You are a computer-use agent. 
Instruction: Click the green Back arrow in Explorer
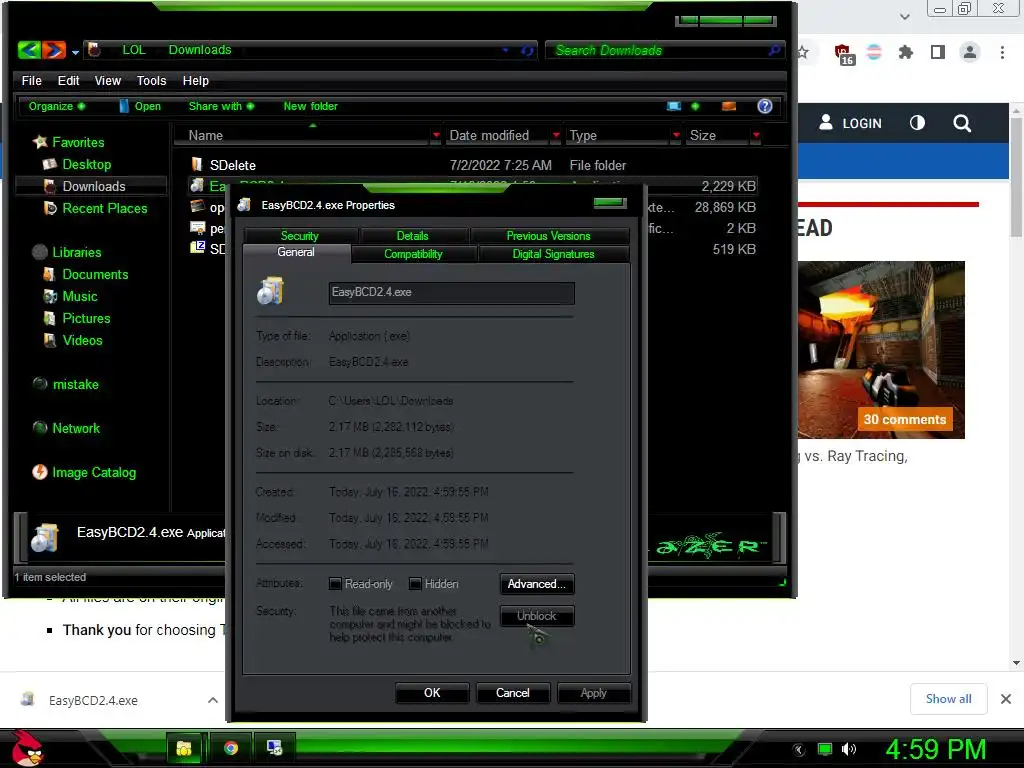click(x=29, y=50)
